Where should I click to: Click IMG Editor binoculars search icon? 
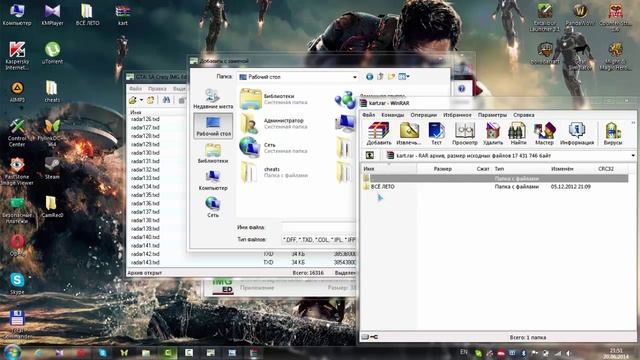click(166, 100)
